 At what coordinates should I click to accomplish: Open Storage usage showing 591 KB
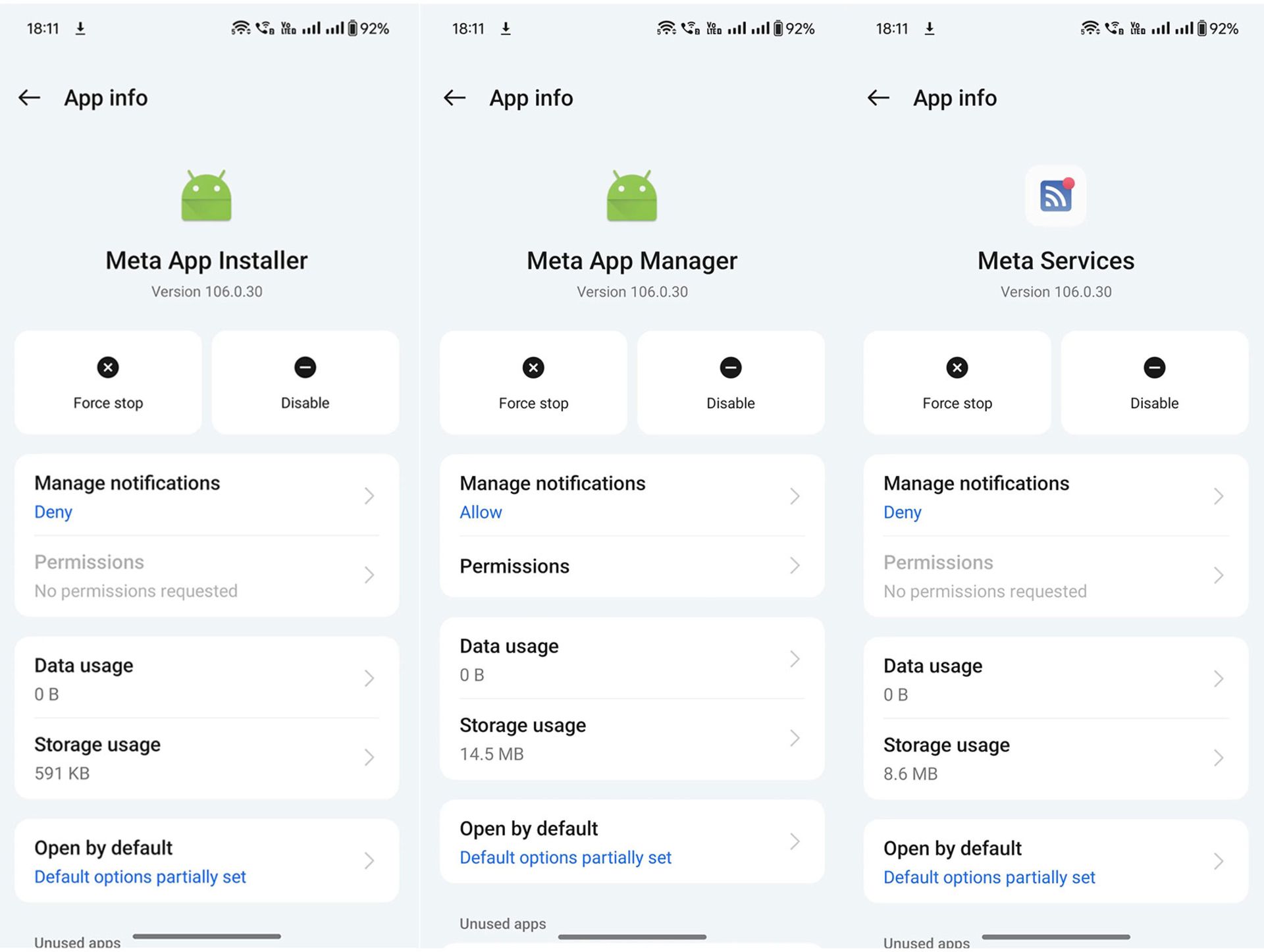207,758
